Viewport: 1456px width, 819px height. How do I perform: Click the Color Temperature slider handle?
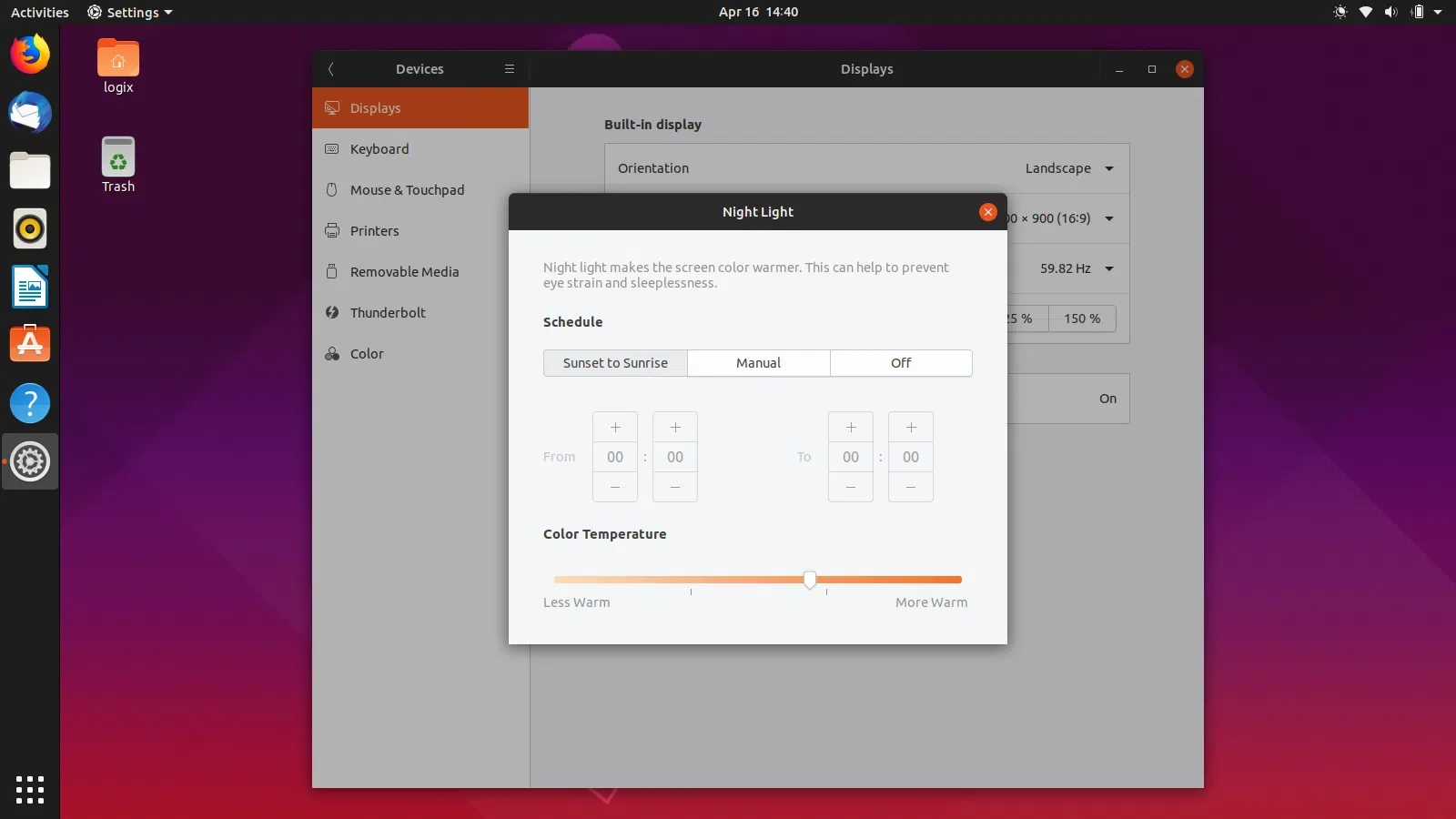(x=810, y=580)
